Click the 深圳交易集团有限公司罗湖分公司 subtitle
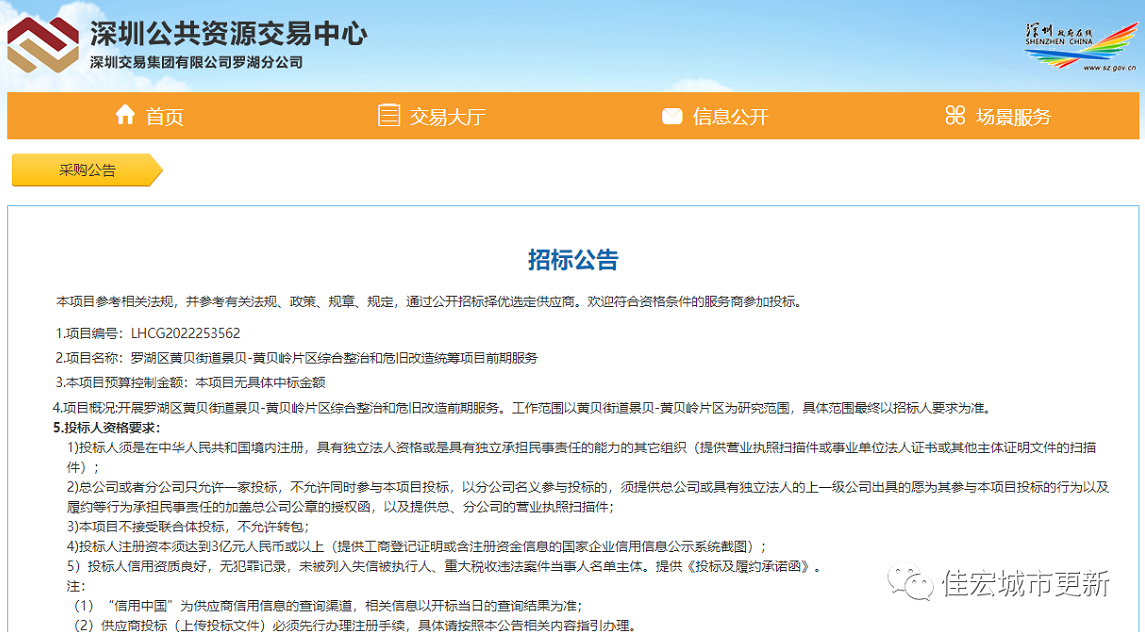The image size is (1145, 632). coord(196,63)
